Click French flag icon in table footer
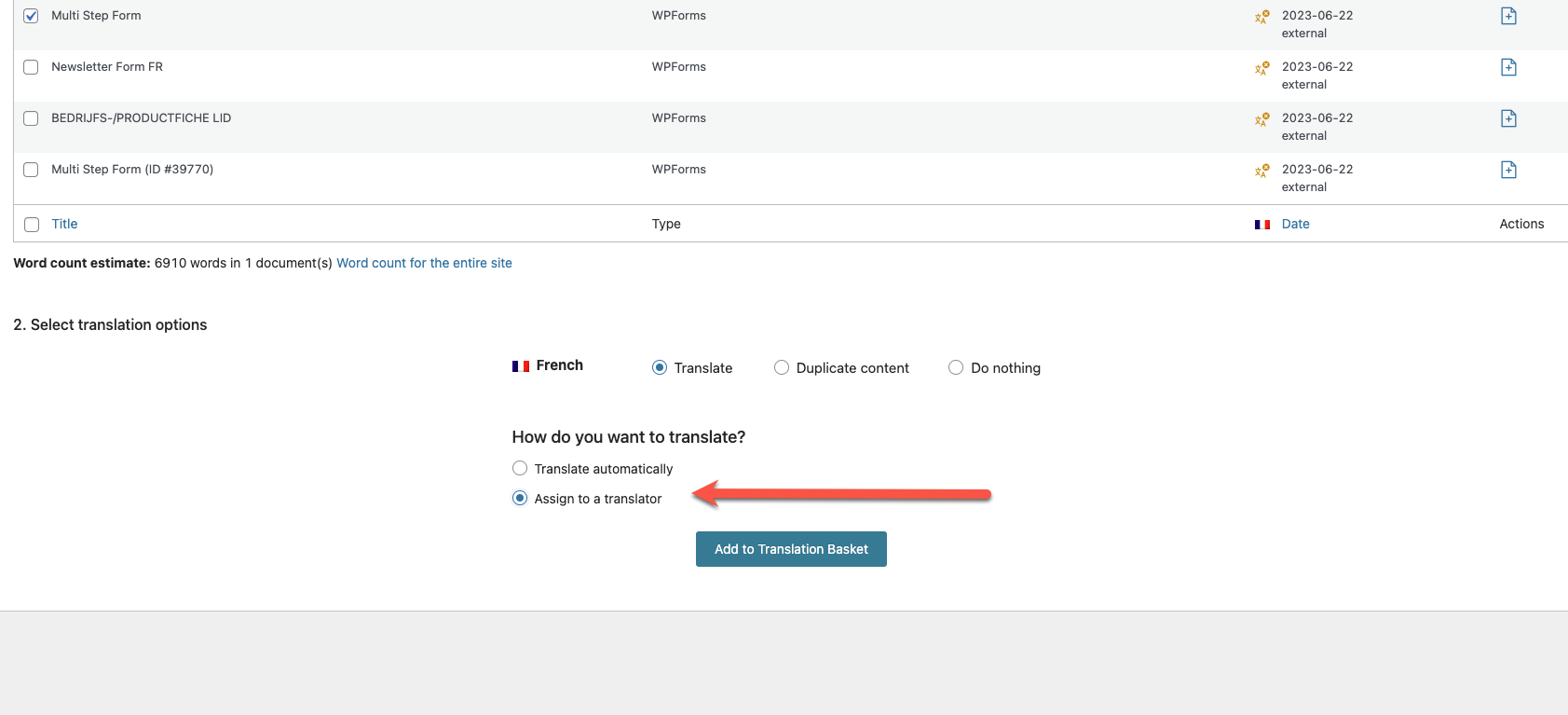The height and width of the screenshot is (715, 1568). coord(1262,225)
